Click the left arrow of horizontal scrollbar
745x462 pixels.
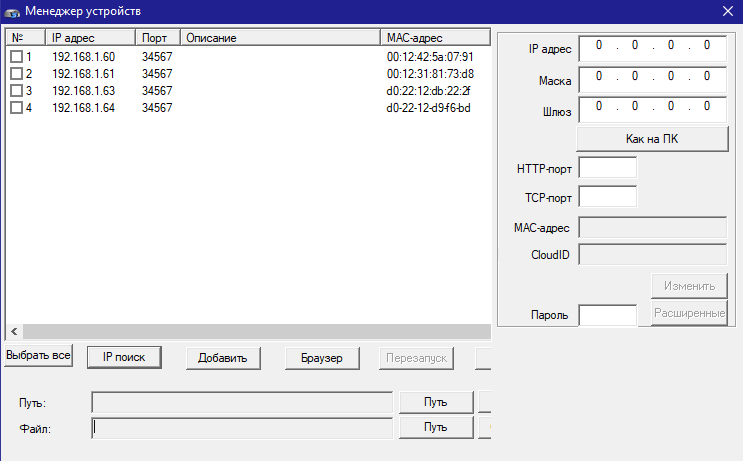[14, 331]
